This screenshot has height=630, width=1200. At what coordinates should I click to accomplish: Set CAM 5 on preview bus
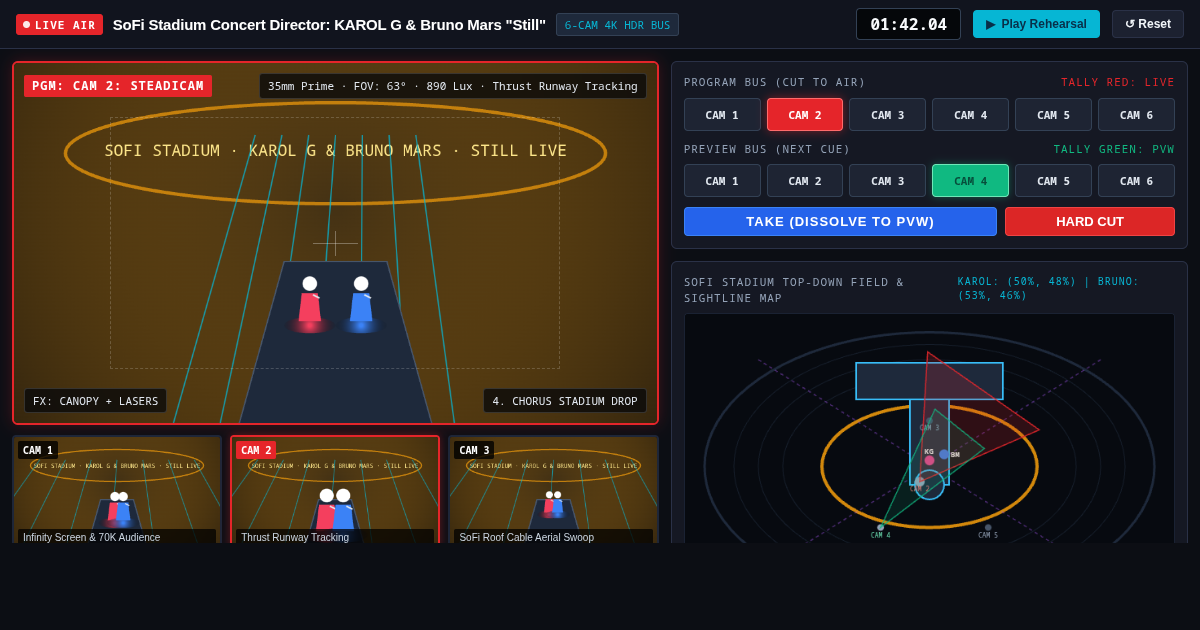click(x=1053, y=181)
